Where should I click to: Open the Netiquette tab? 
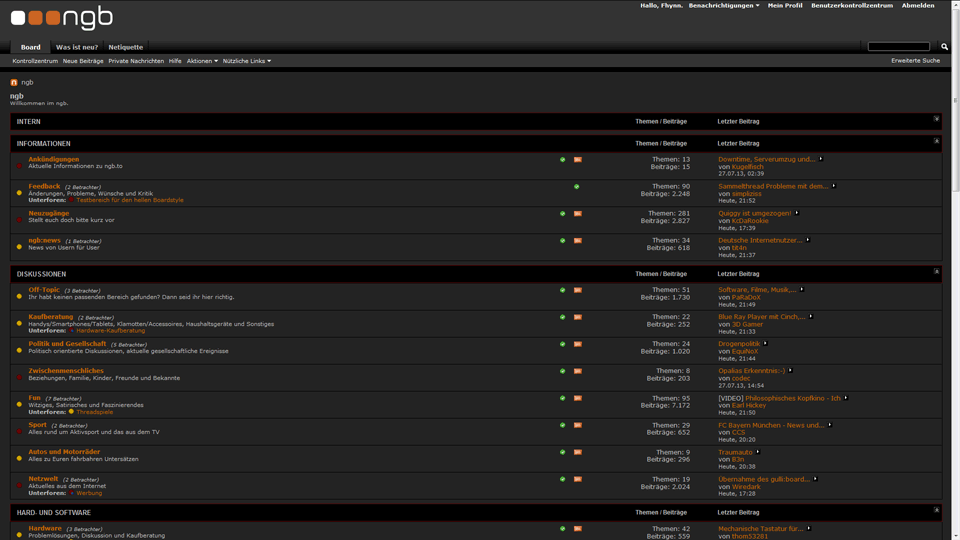click(125, 47)
